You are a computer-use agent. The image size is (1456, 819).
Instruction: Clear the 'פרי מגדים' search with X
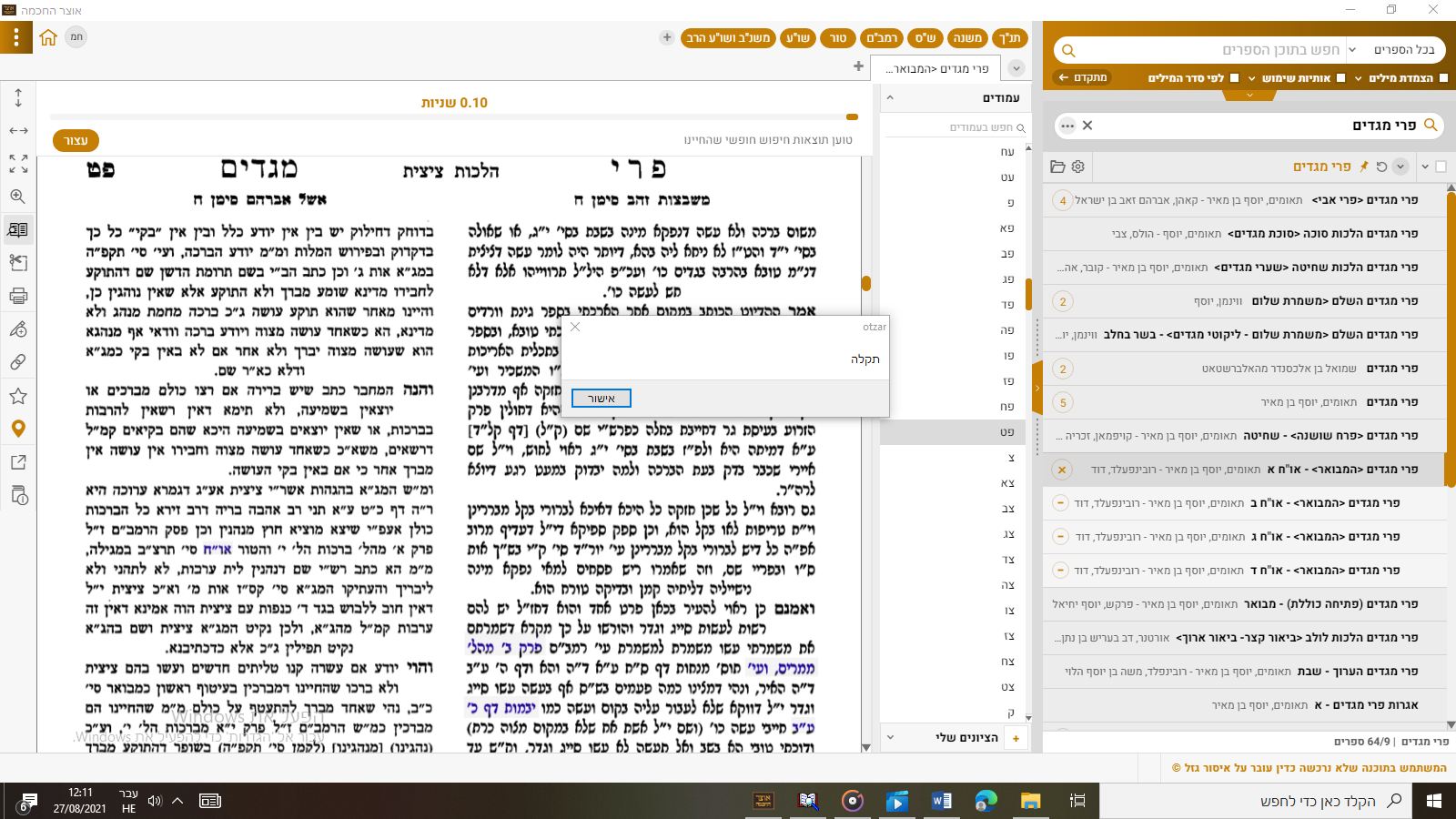[1087, 125]
